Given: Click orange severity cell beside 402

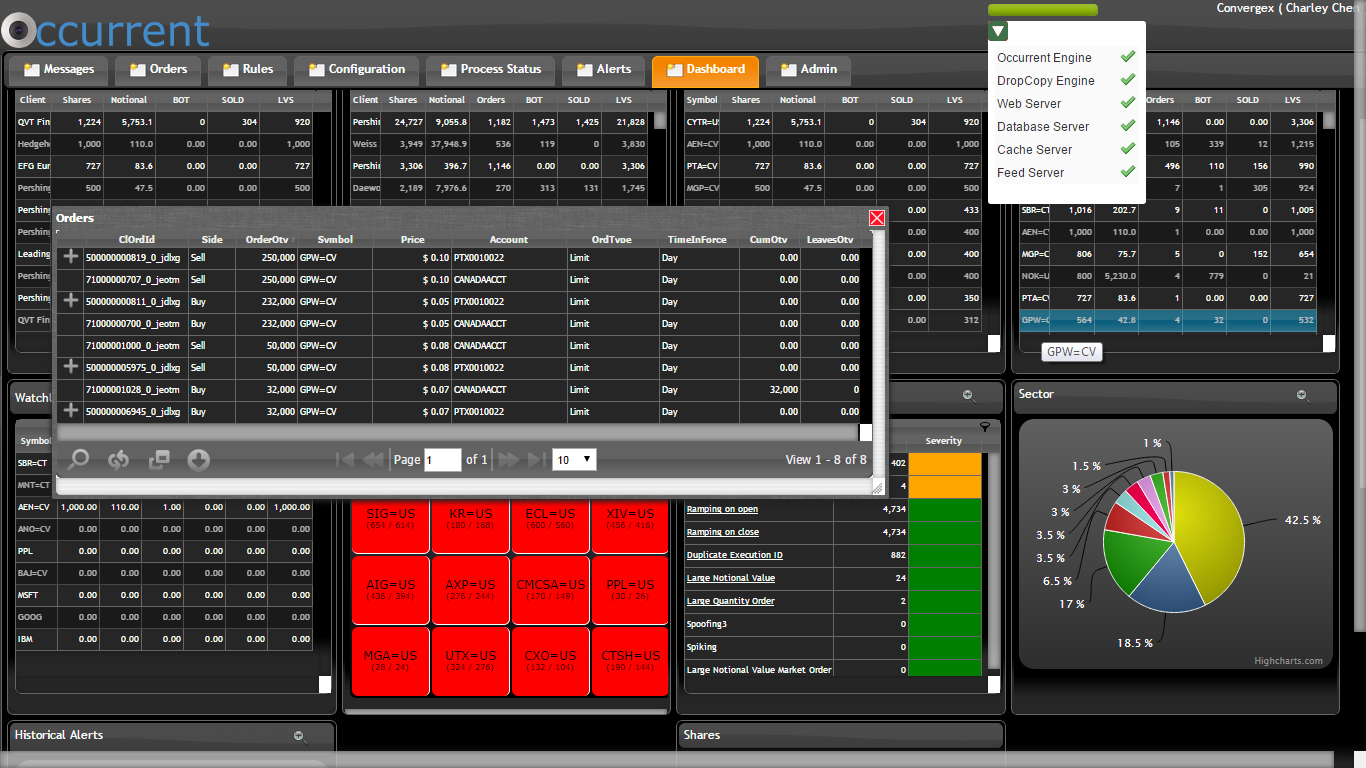Looking at the screenshot, I should [x=946, y=464].
